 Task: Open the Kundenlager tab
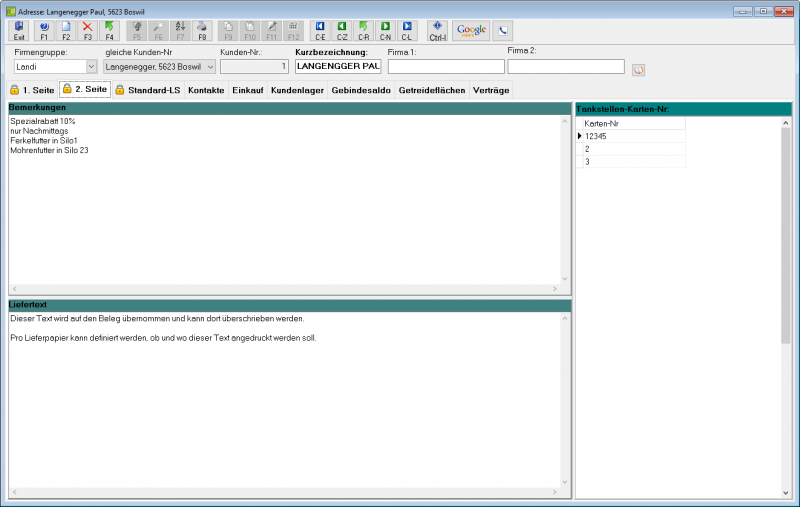(297, 90)
